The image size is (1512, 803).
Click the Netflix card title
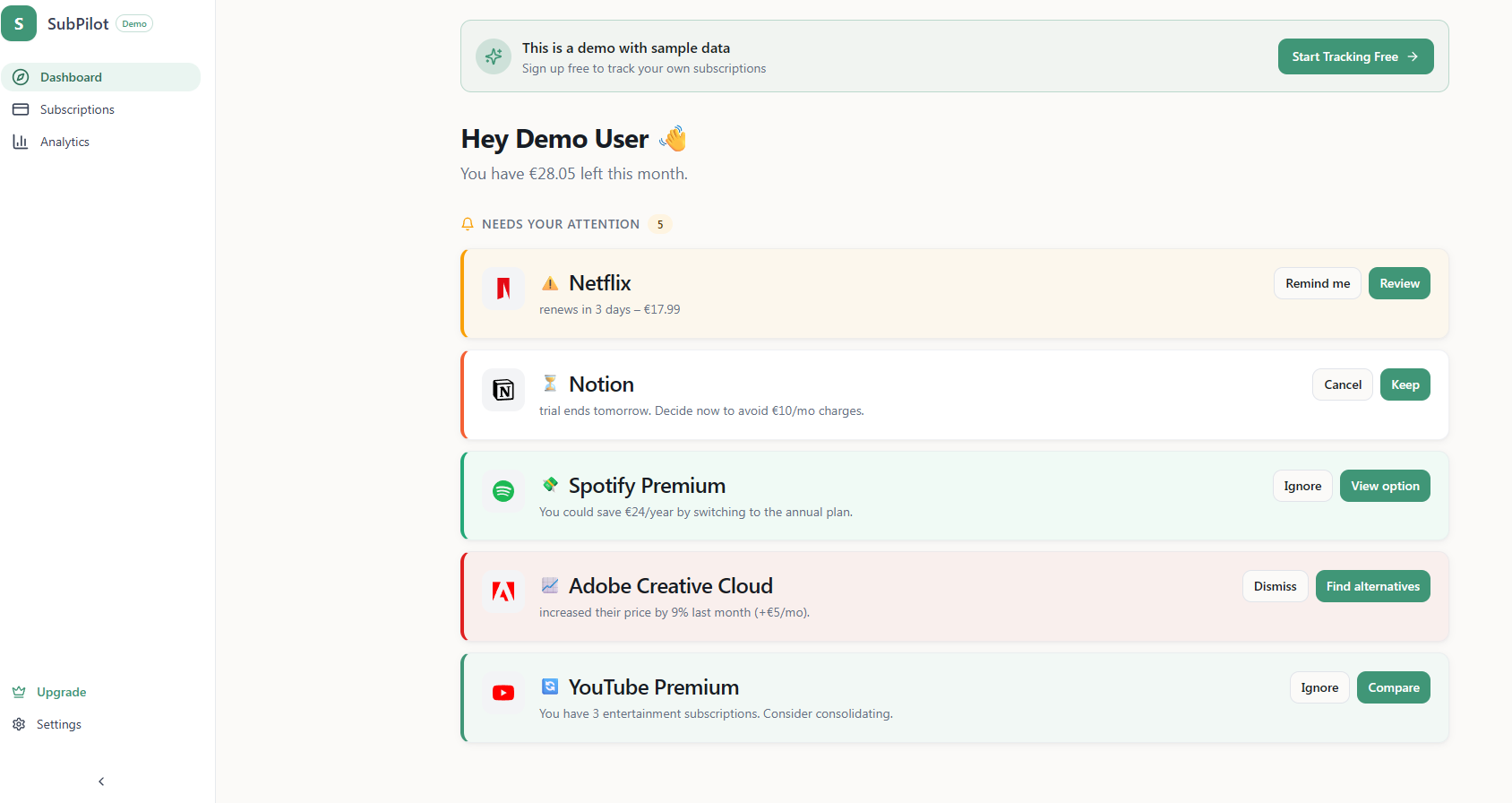pos(600,283)
